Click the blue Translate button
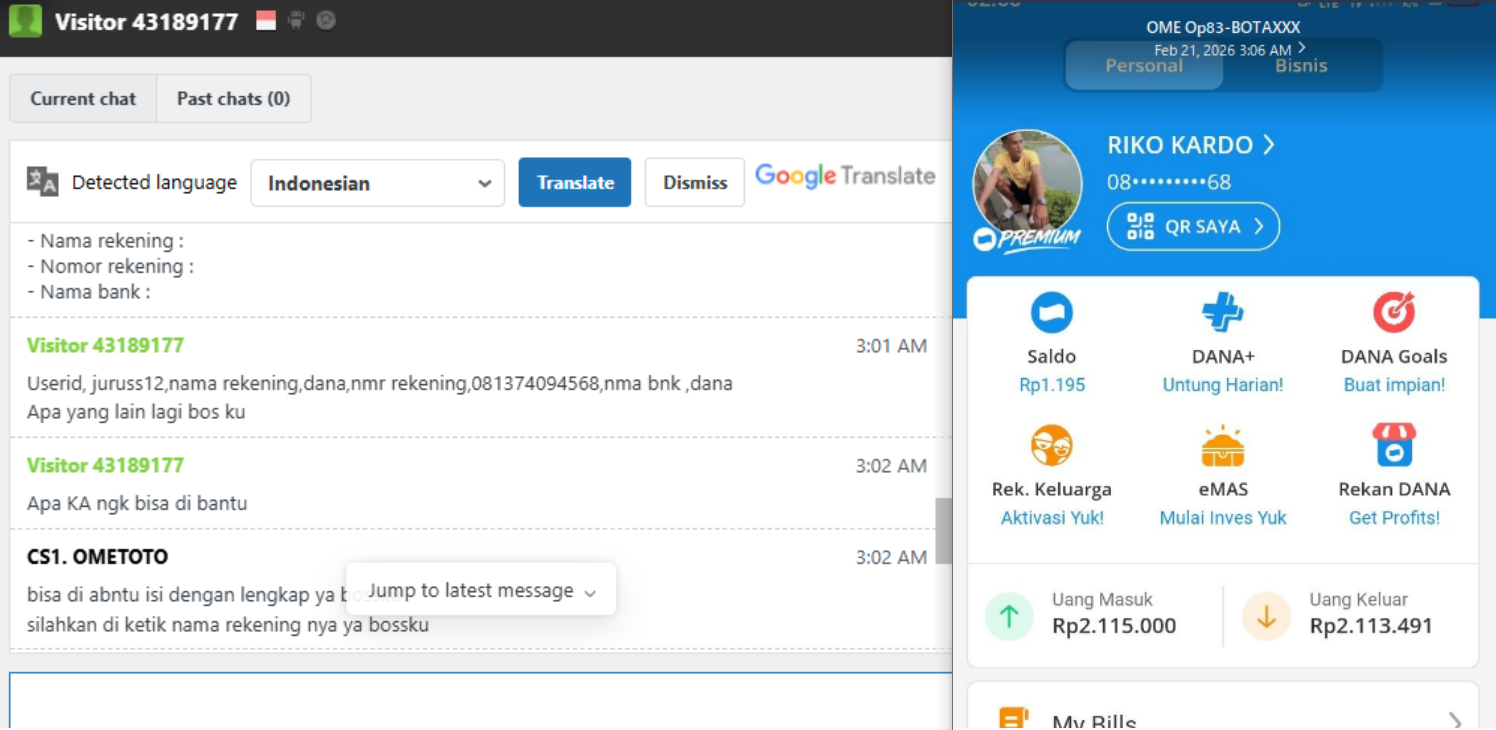Screen dimensions: 1496x730 pos(575,182)
